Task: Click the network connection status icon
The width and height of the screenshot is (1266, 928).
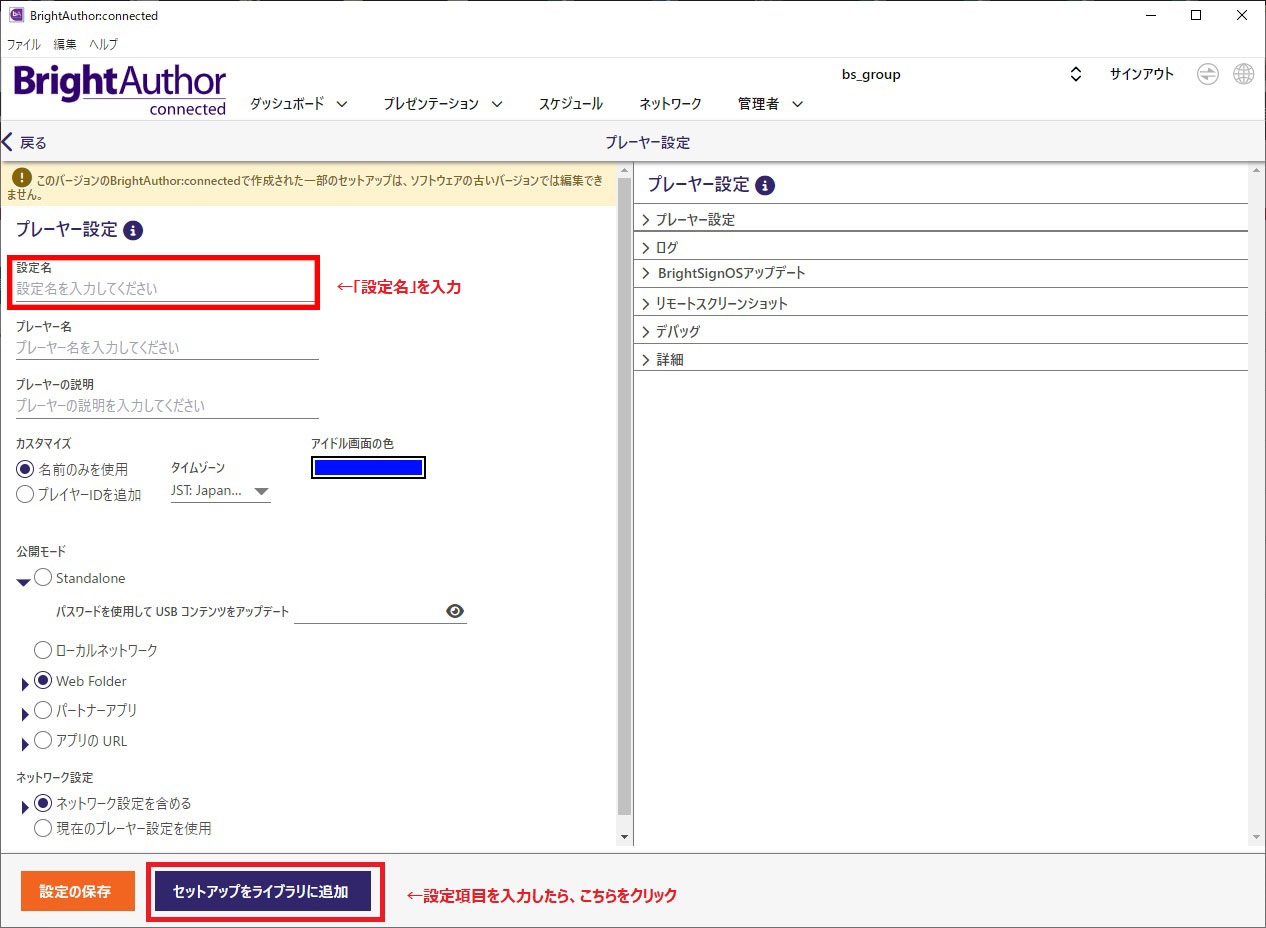Action: coord(1208,74)
